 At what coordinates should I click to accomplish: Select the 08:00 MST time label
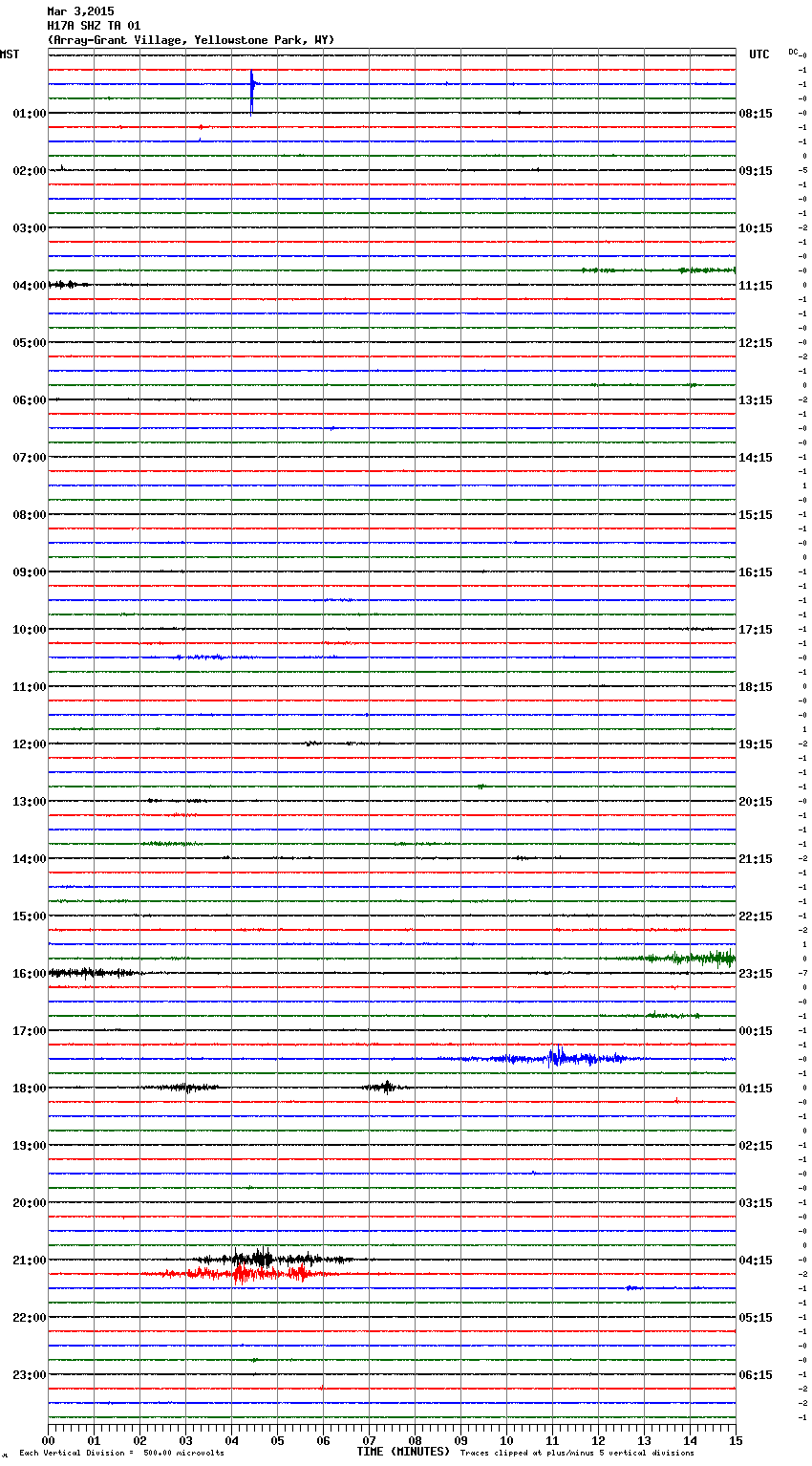click(30, 515)
